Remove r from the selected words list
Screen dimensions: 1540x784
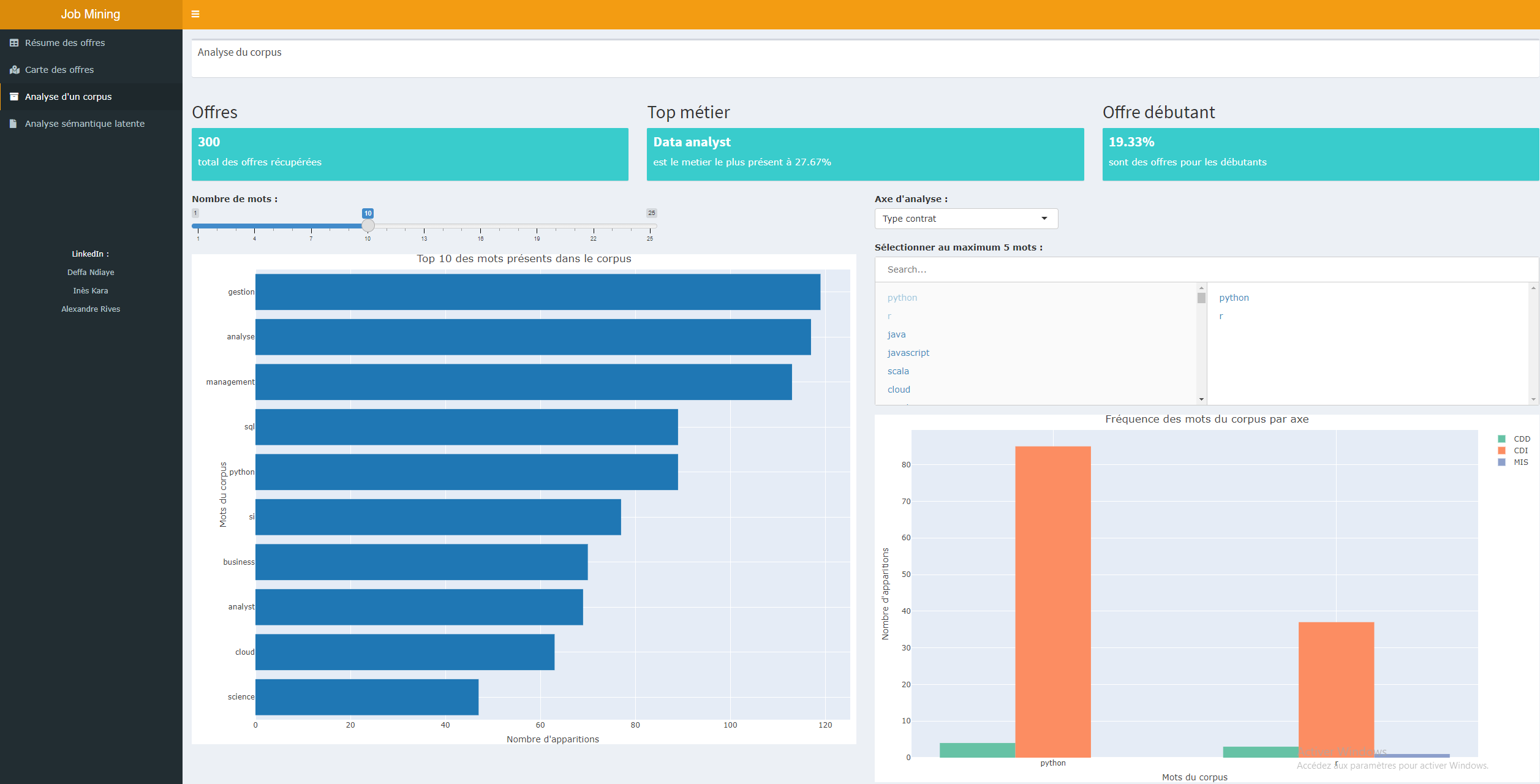1221,316
